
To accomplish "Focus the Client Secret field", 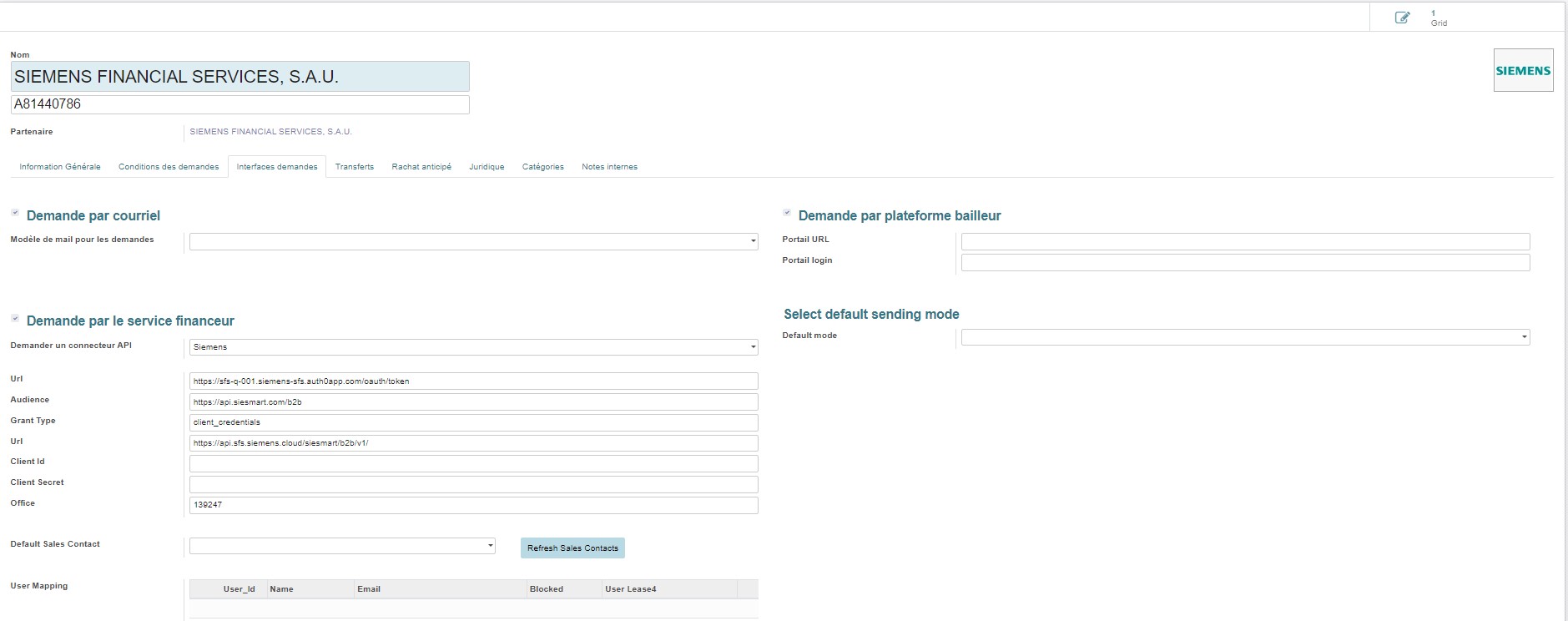I will pyautogui.click(x=473, y=484).
